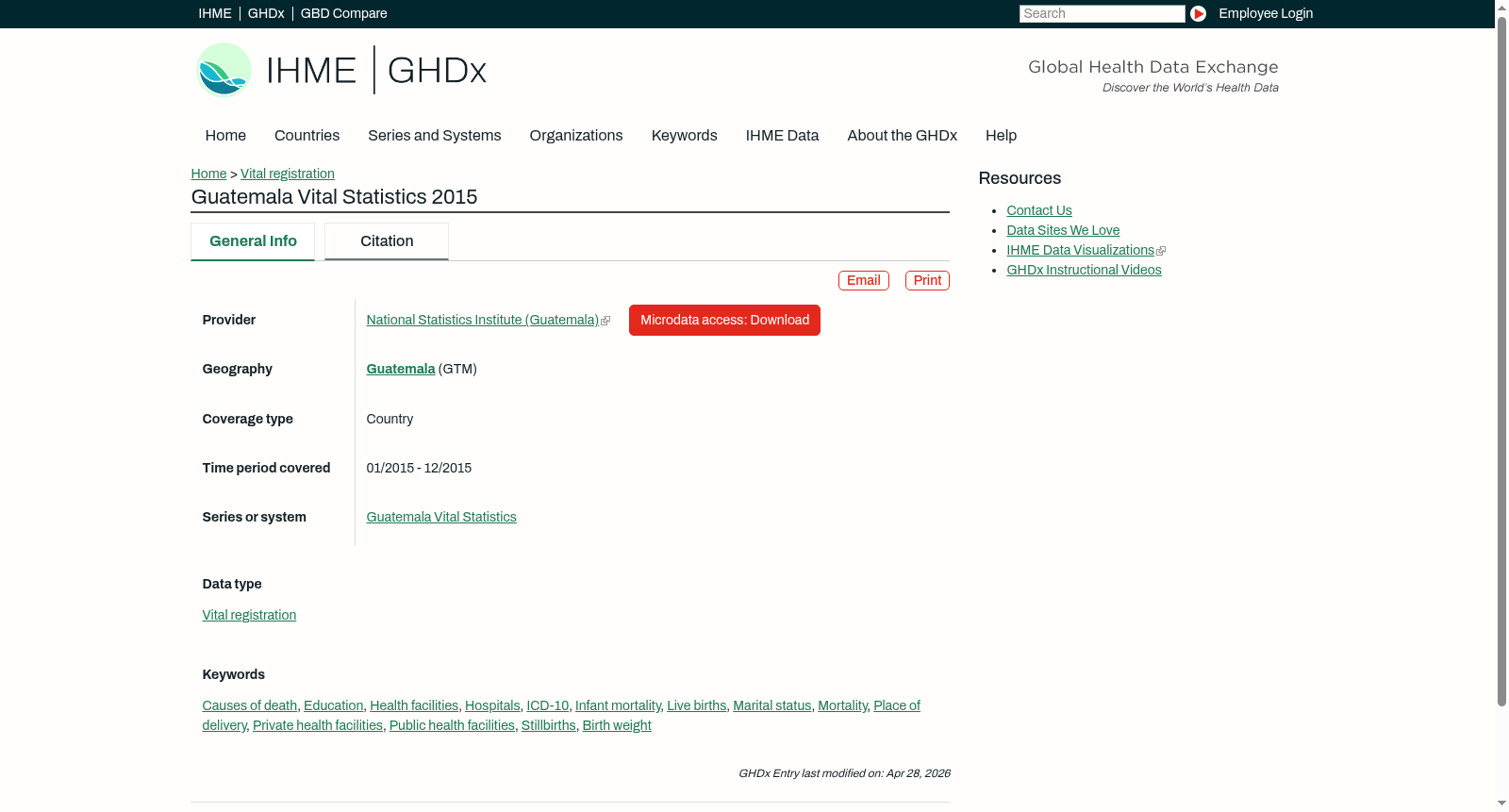The width and height of the screenshot is (1509, 812).
Task: Click '01/2015 - 12/2015' time period text
Action: point(419,468)
